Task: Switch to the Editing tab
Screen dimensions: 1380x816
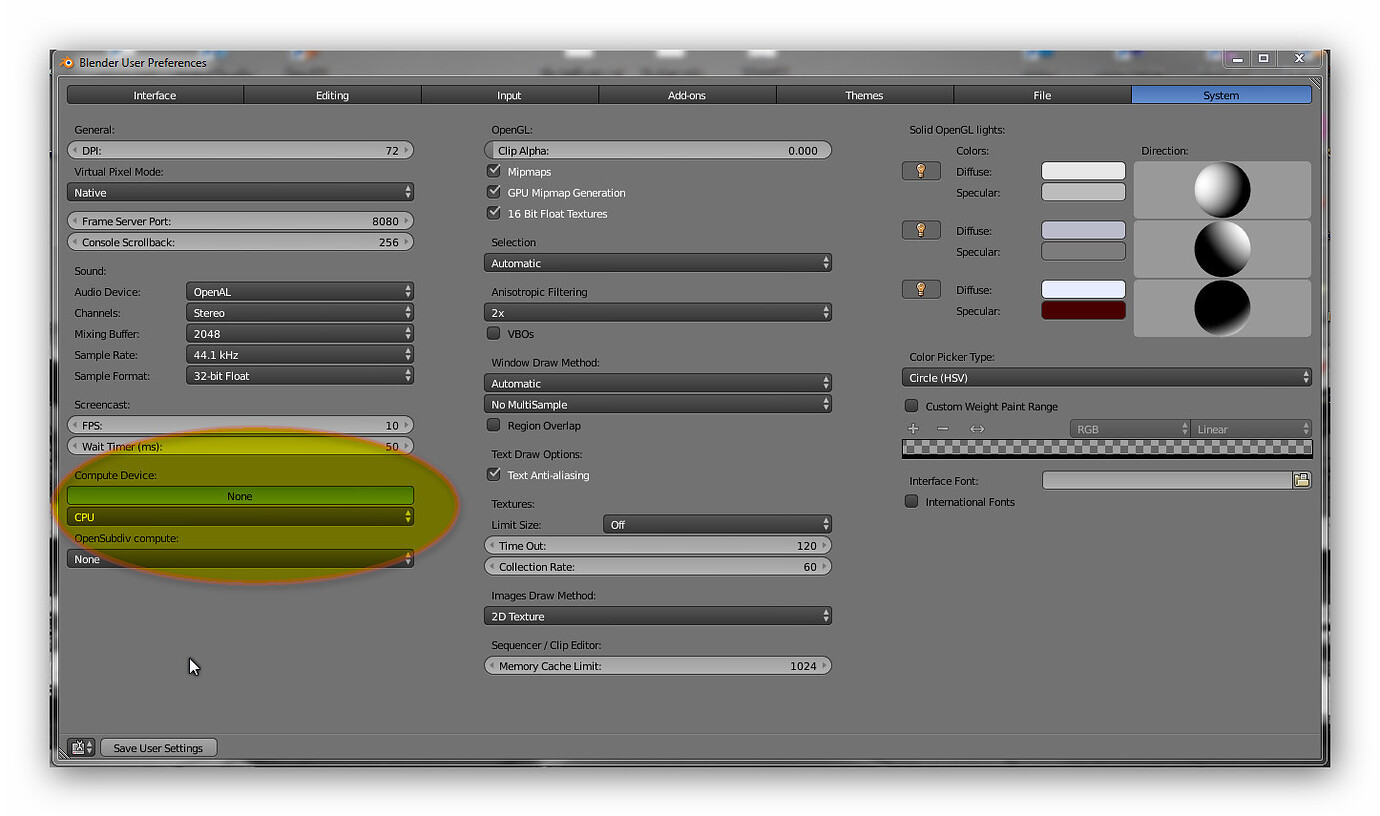Action: (332, 95)
